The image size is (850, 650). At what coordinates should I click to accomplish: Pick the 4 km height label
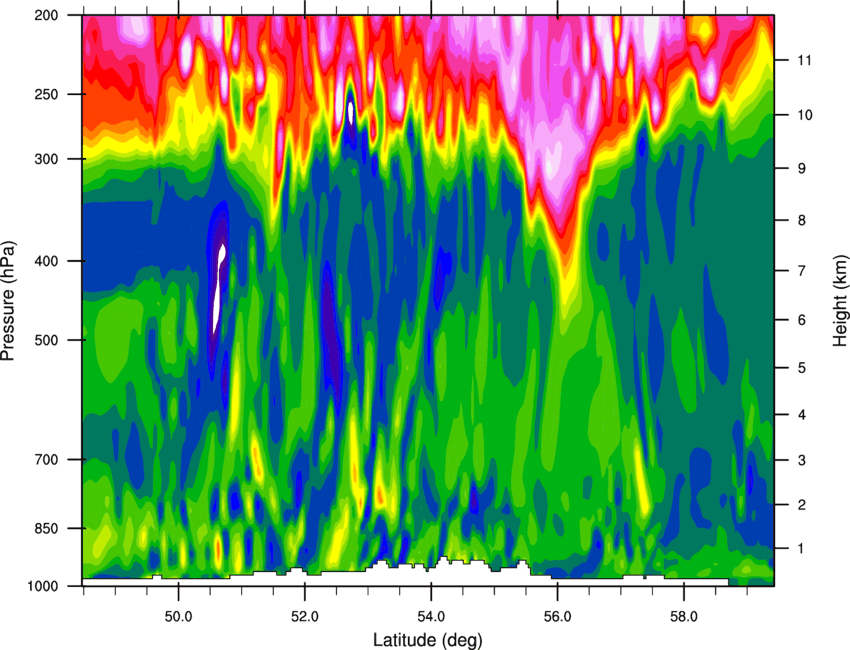click(802, 415)
